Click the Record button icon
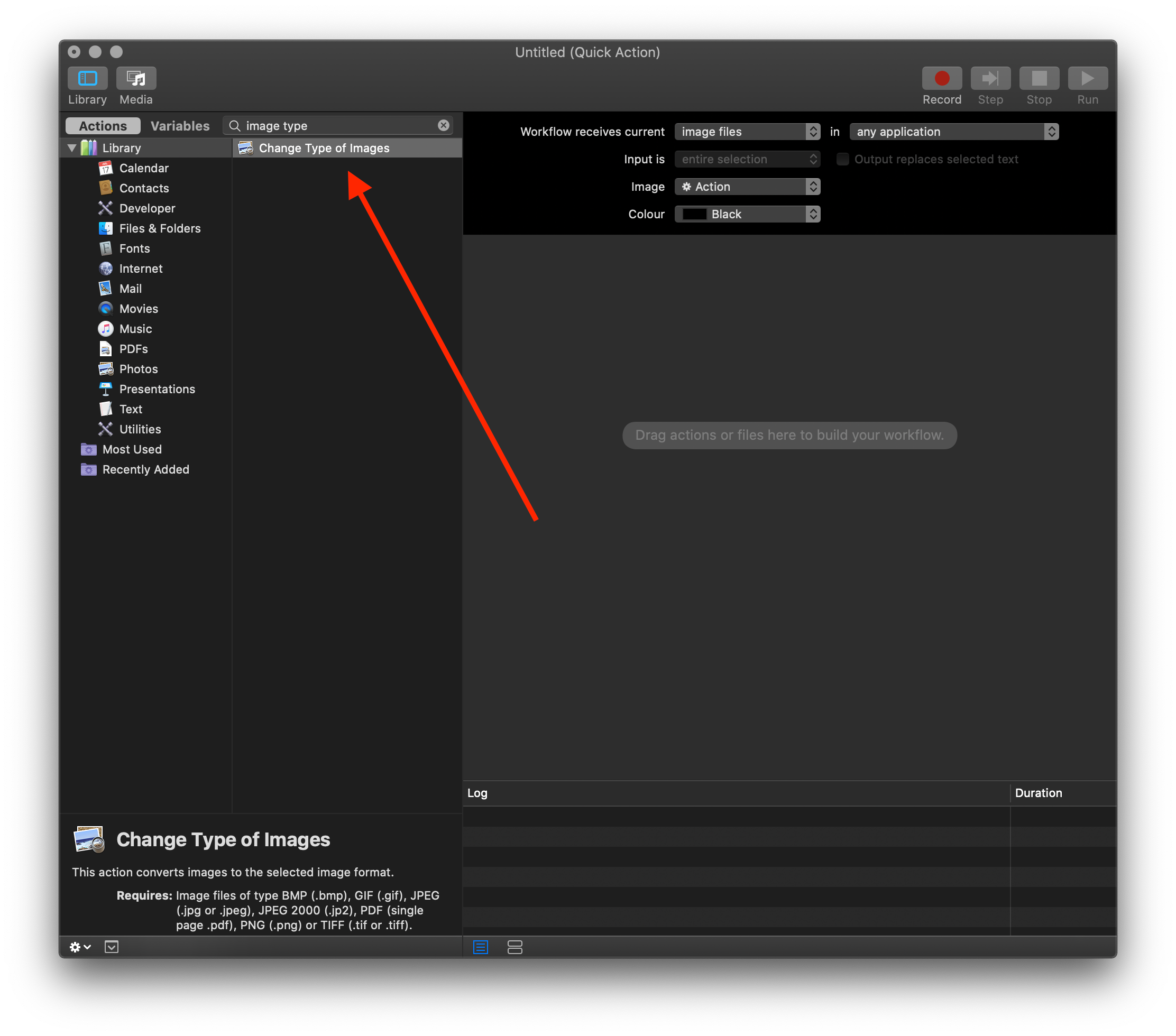1176x1036 pixels. point(941,78)
